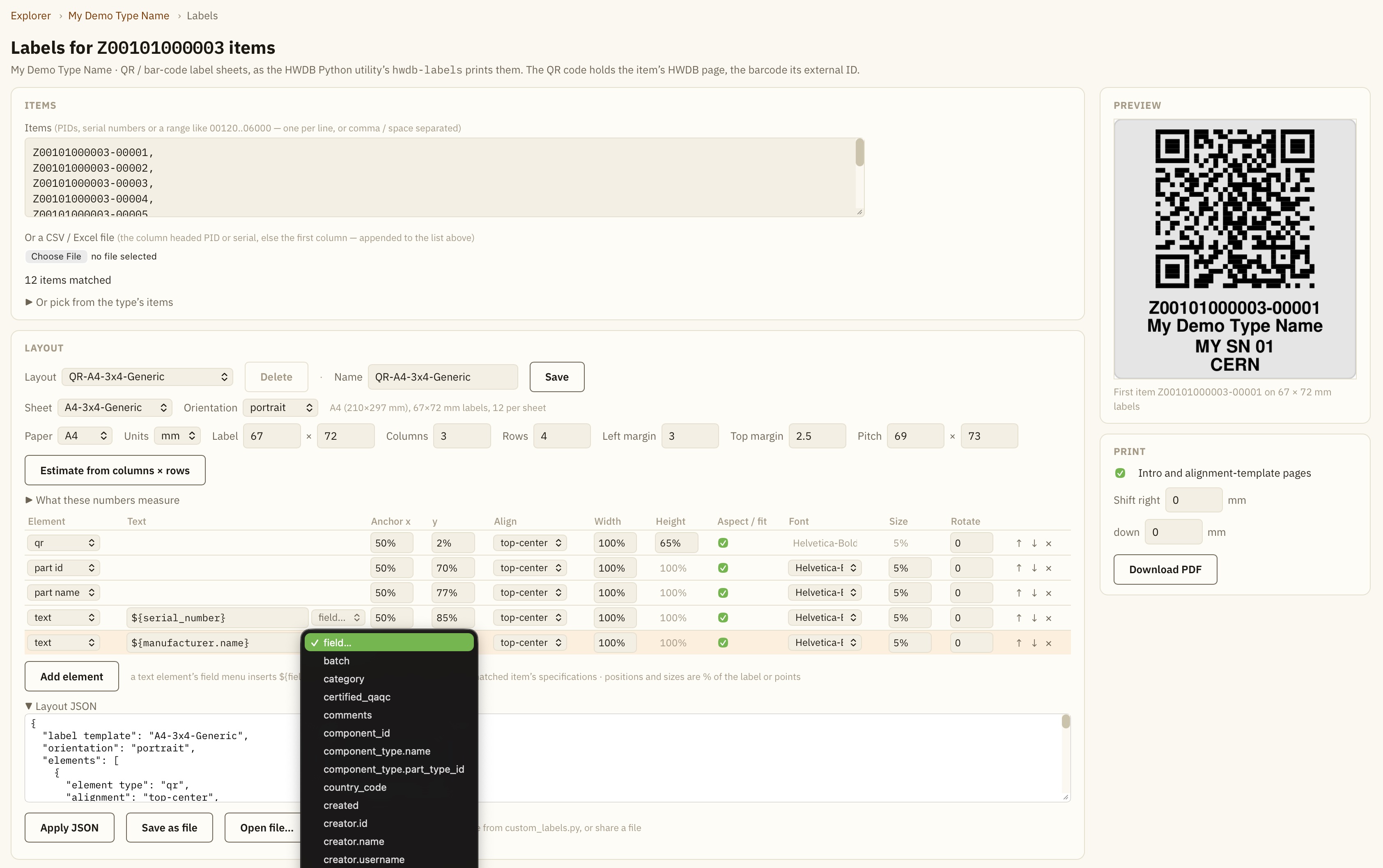The image size is (1383, 868).
Task: Click the Add element button
Action: point(72,677)
